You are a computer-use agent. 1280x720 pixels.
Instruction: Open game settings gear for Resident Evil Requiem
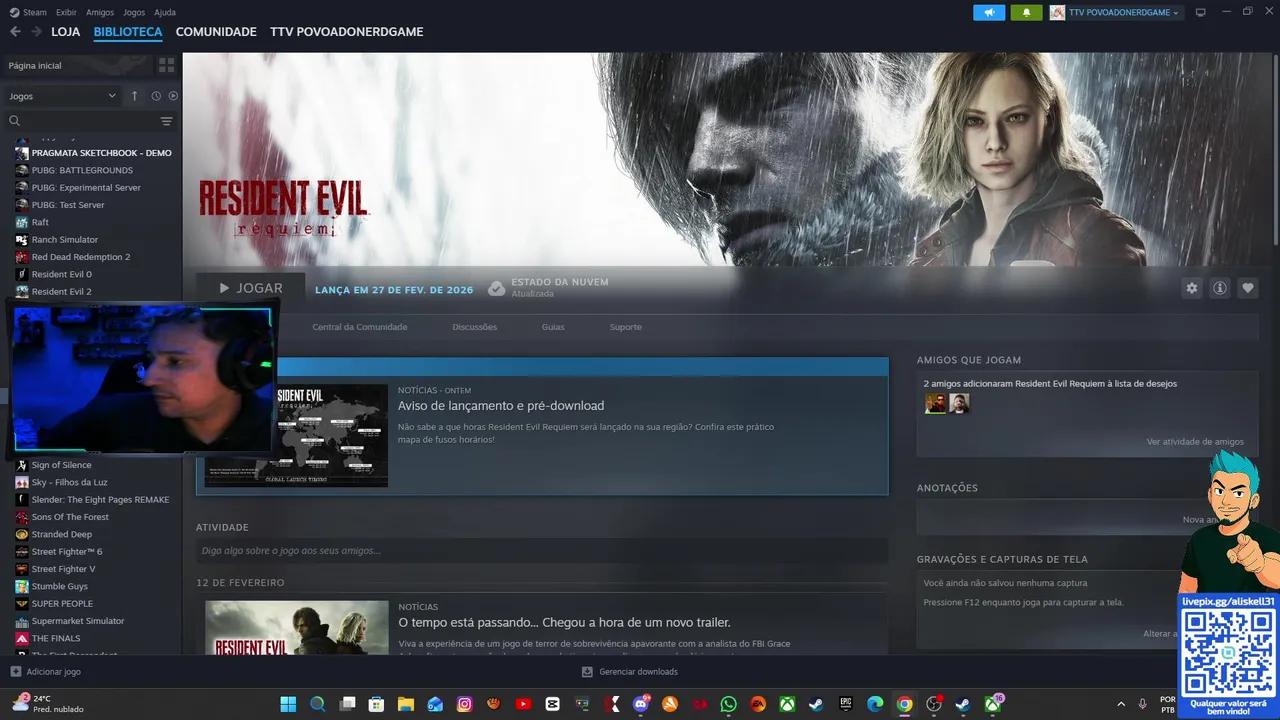click(x=1192, y=288)
